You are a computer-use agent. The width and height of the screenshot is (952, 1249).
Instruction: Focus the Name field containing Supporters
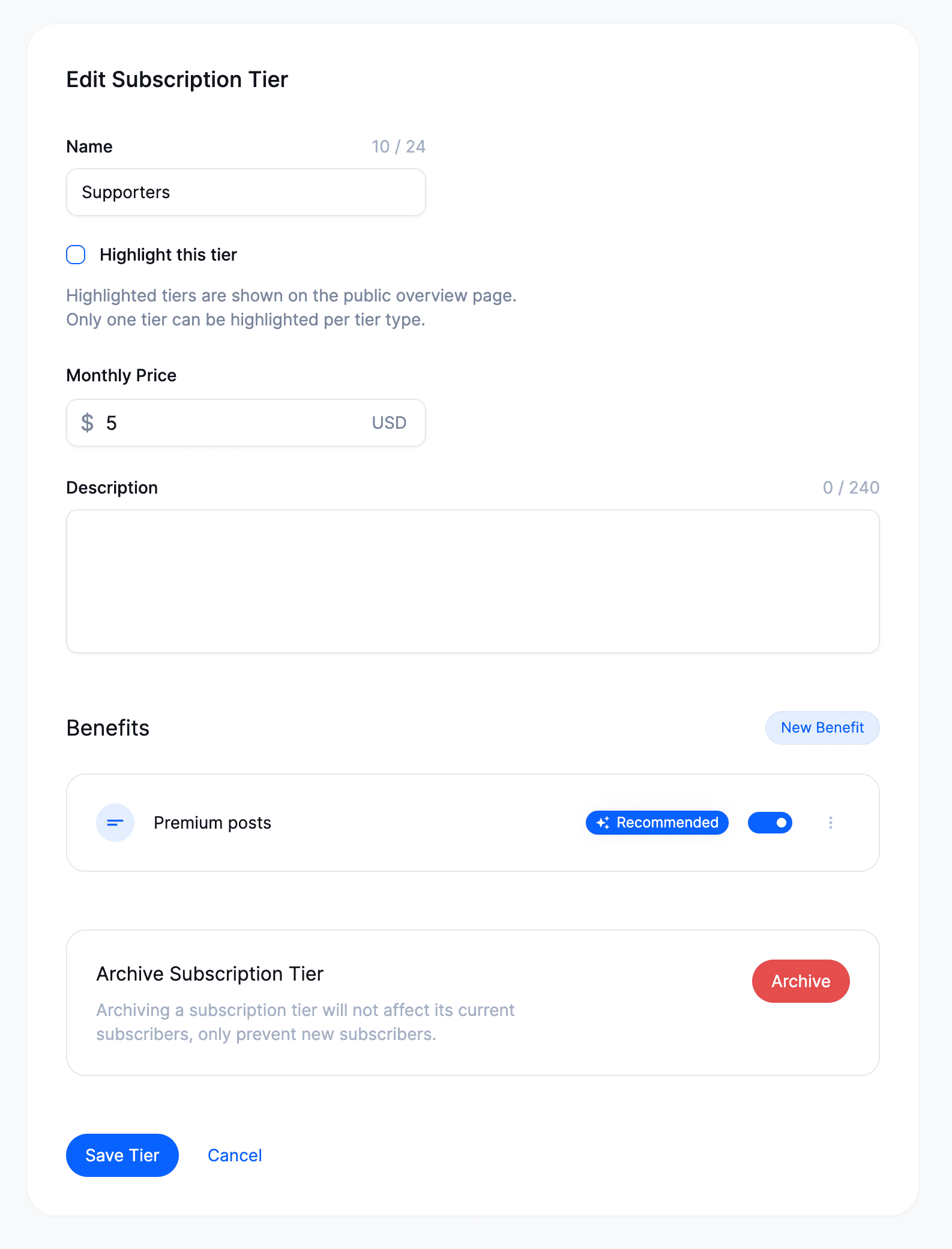(246, 192)
